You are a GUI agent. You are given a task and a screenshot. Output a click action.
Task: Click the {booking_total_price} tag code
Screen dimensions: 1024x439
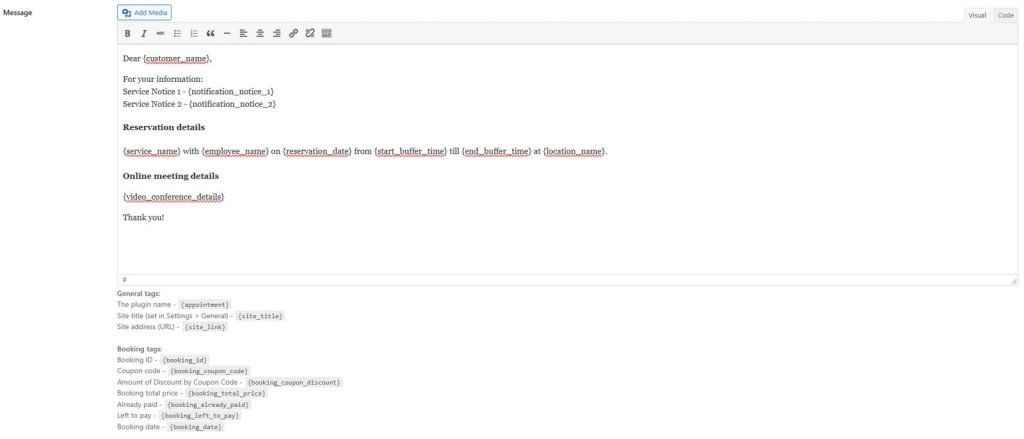pos(227,393)
